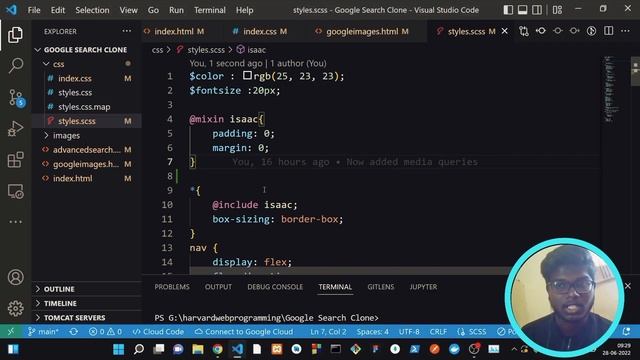Open errors and warnings count in status bar

pos(105,331)
